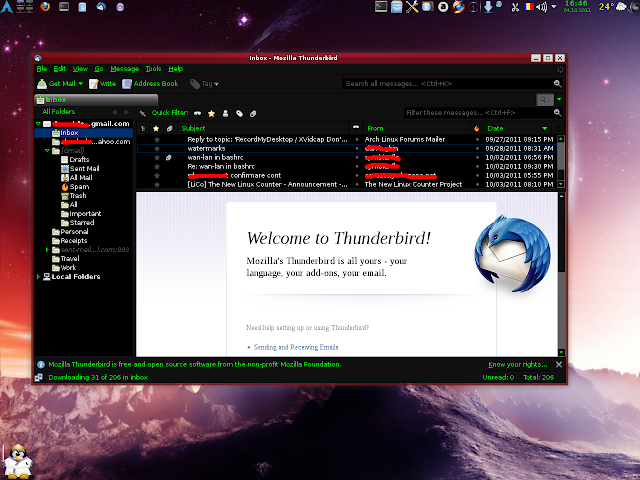This screenshot has width=640, height=480.
Task: Sort messages by Subject column
Action: tap(264, 129)
